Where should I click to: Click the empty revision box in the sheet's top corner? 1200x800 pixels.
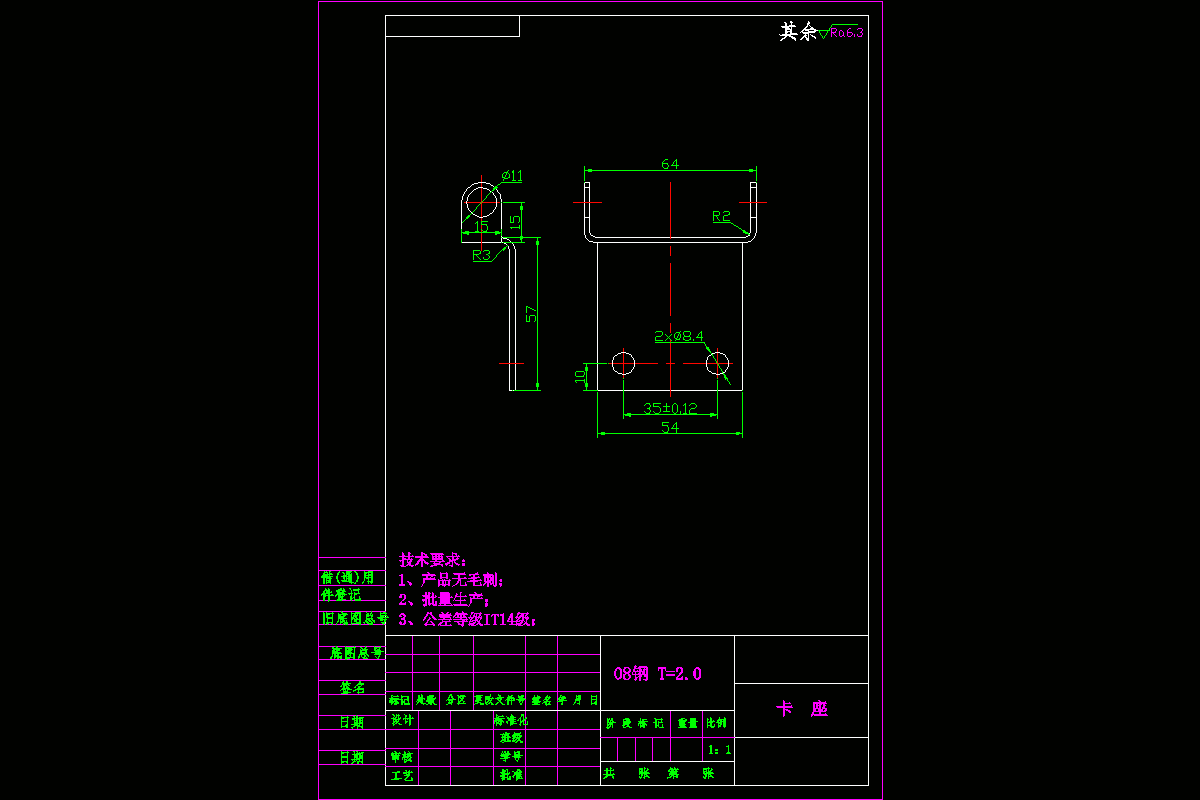coord(452,26)
